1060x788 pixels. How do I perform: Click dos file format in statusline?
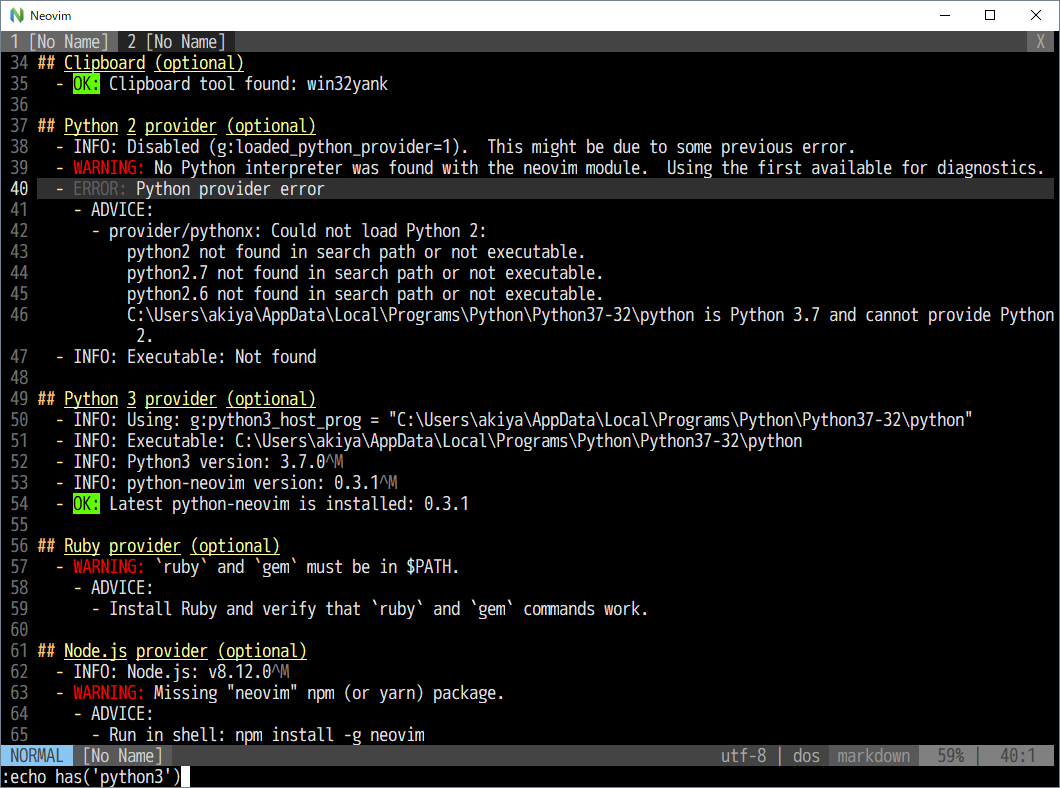806,756
